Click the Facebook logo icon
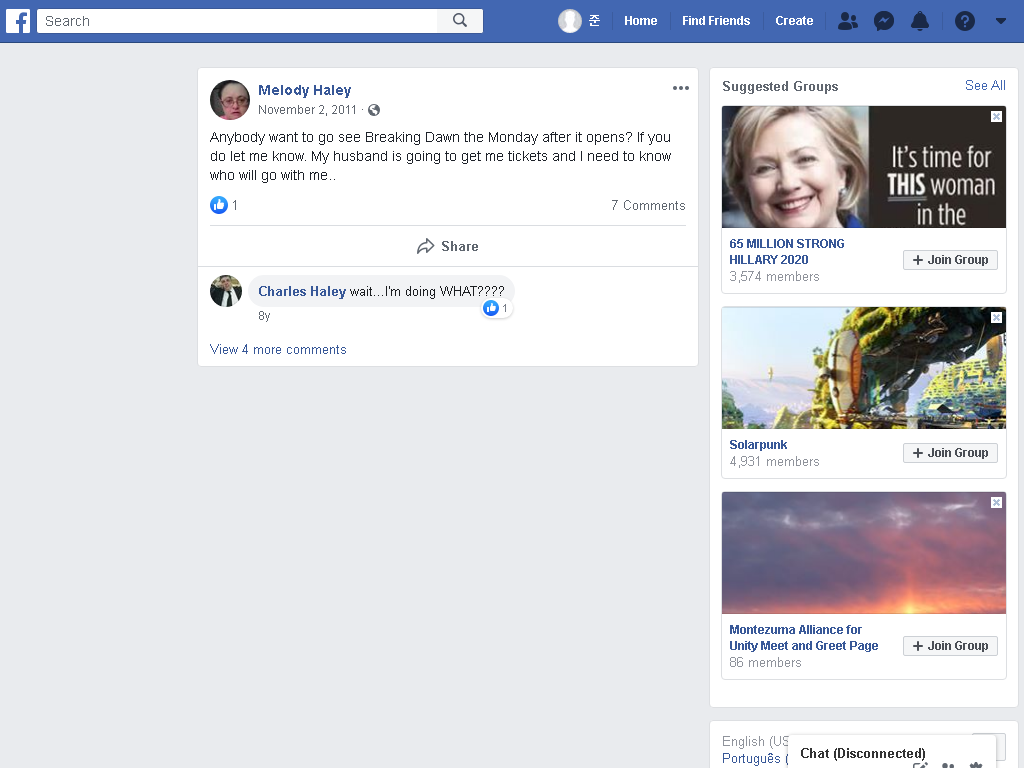1024x768 pixels. [18, 21]
